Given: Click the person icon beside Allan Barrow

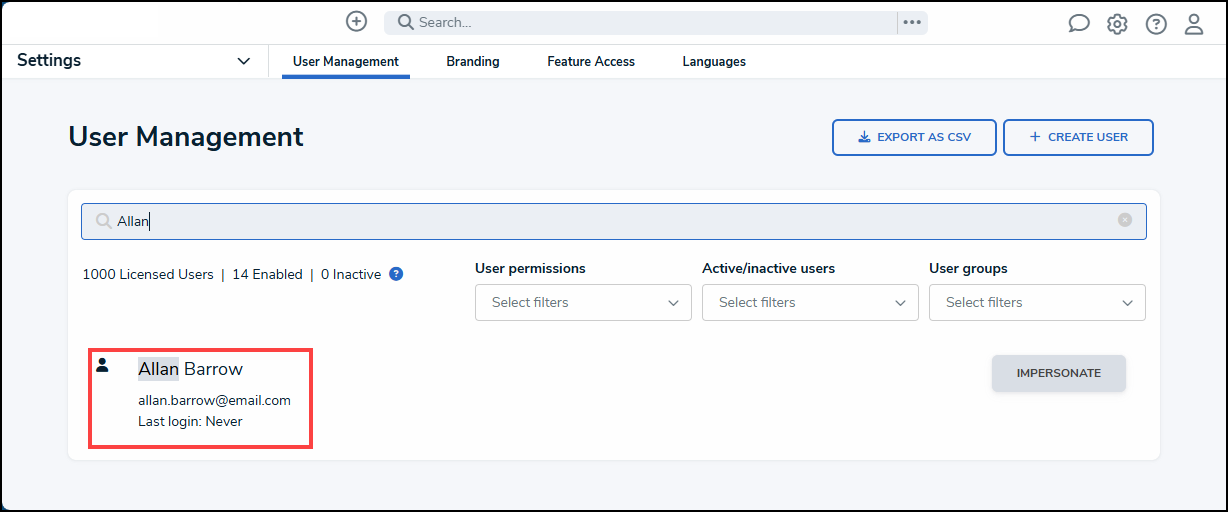Looking at the screenshot, I should coord(102,365).
